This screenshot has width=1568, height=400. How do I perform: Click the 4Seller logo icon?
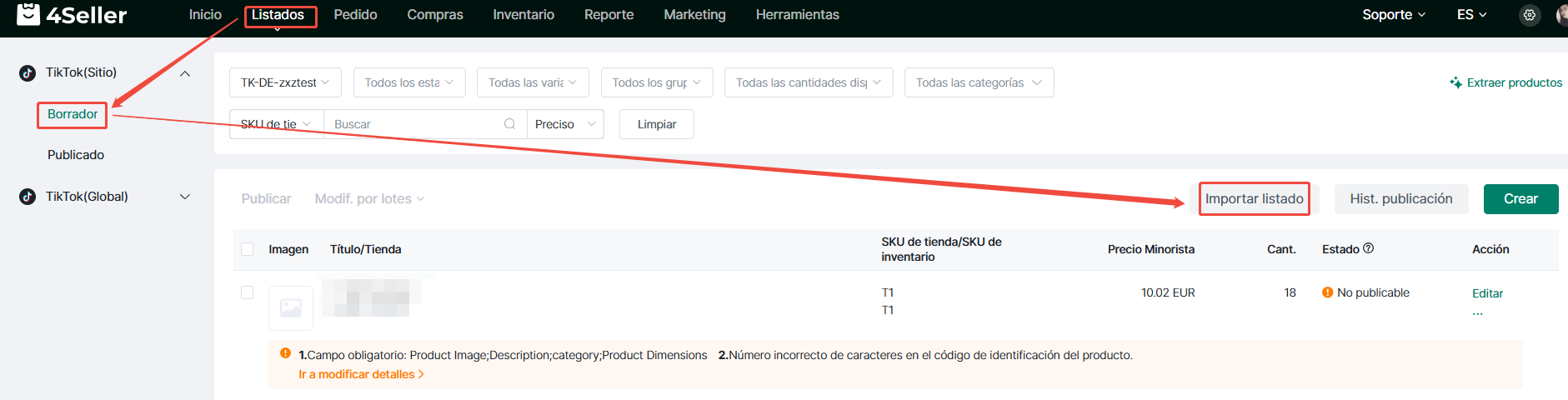28,13
